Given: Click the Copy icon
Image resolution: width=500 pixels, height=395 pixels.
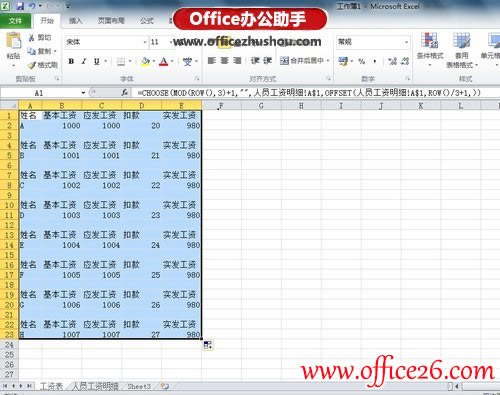Looking at the screenshot, I should click(x=31, y=51).
